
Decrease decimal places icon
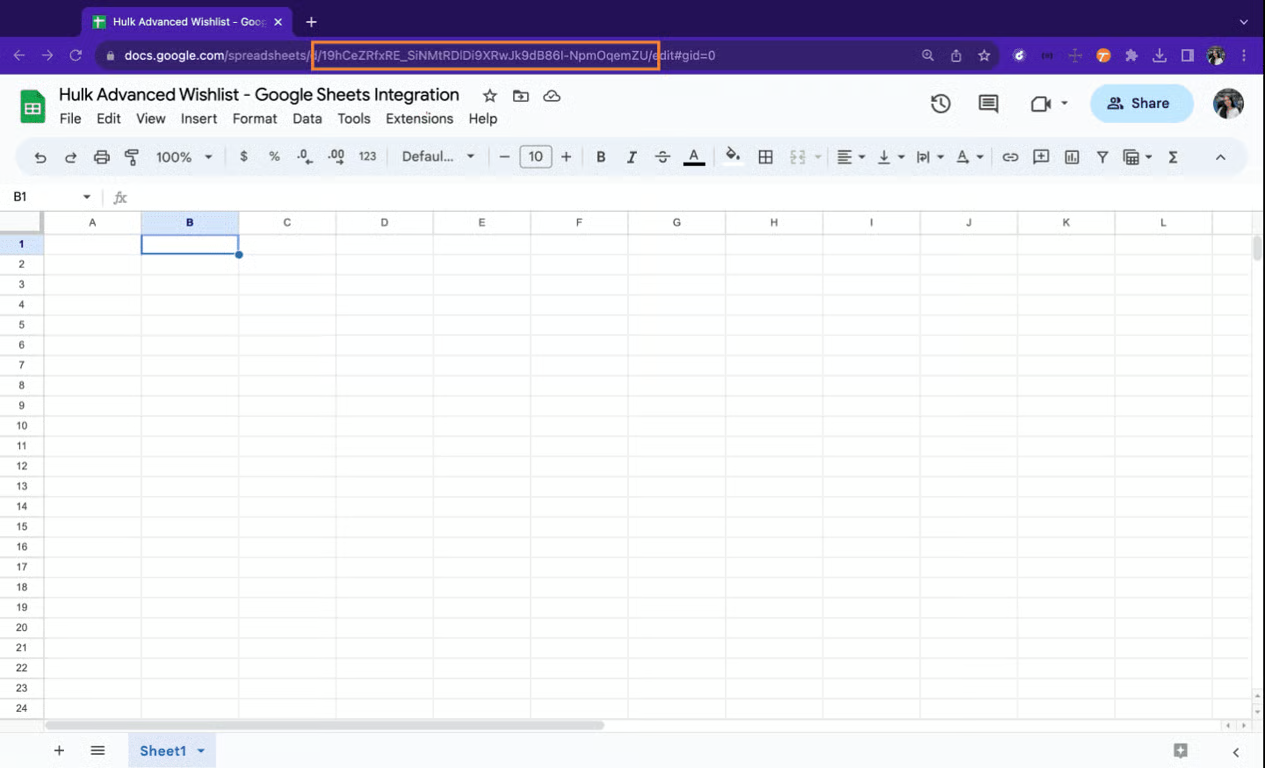(305, 157)
